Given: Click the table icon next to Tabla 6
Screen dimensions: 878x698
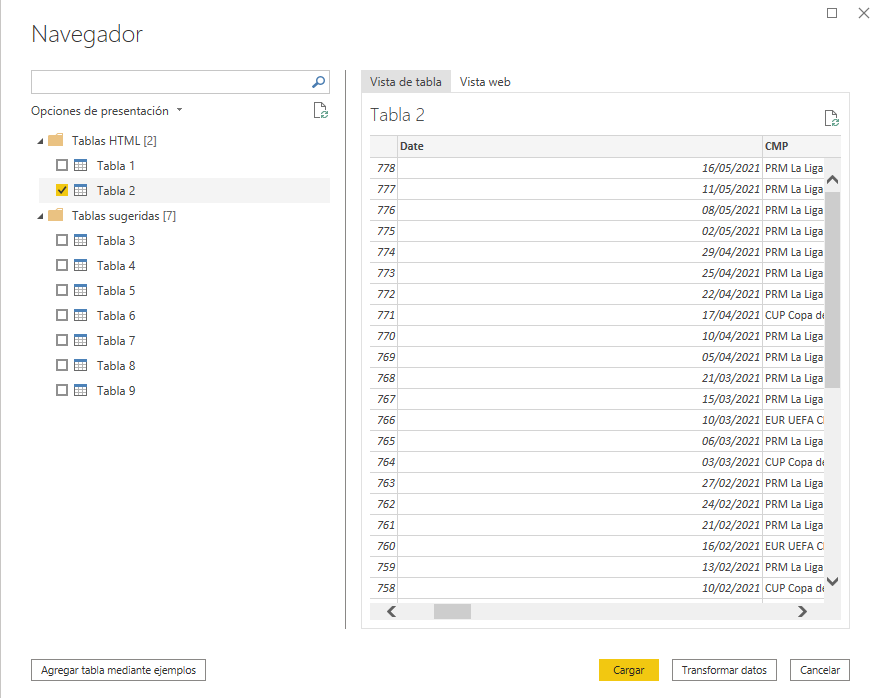Looking at the screenshot, I should 81,315.
